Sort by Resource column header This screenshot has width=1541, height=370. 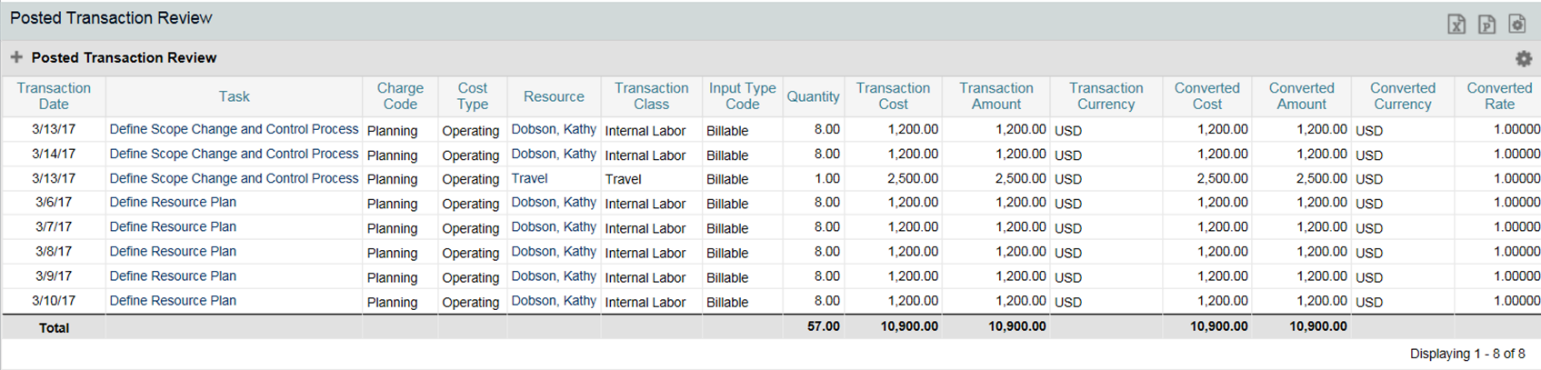point(553,96)
